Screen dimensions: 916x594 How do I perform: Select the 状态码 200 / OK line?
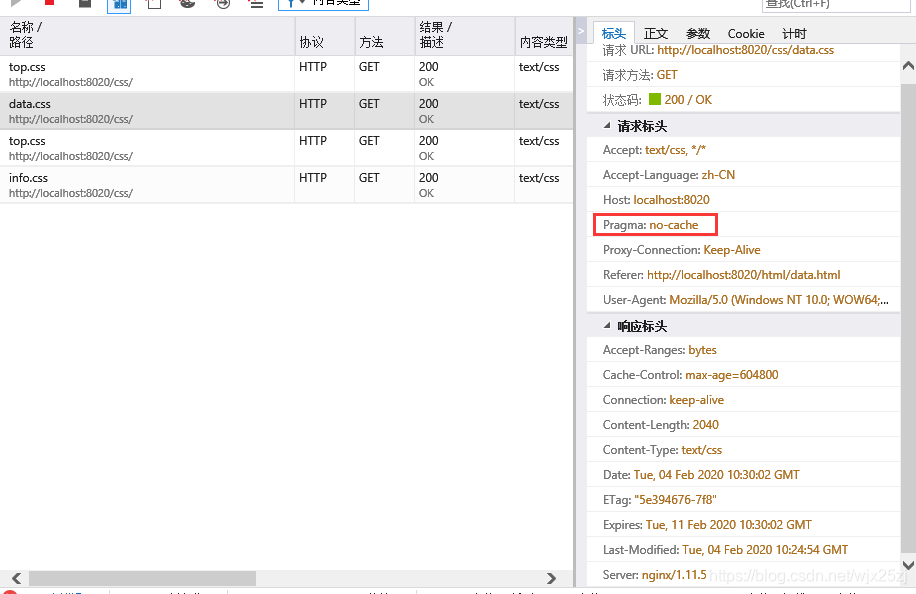click(743, 99)
